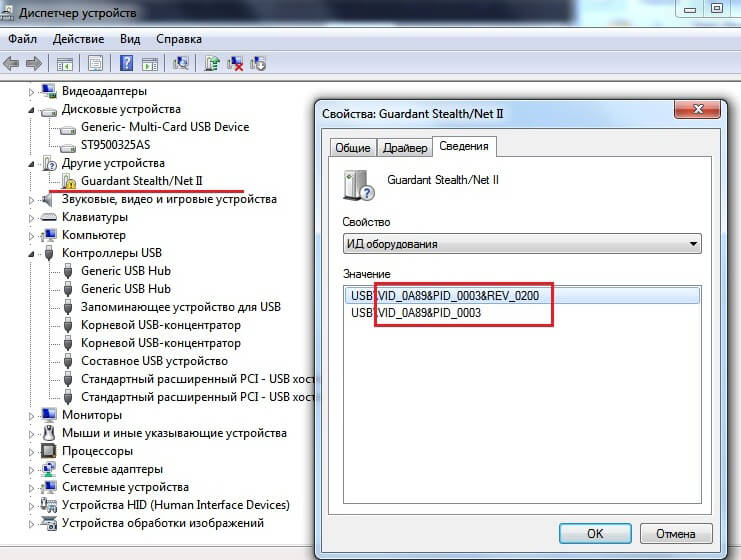Open the Вид menu
This screenshot has height=560, width=741.
130,39
